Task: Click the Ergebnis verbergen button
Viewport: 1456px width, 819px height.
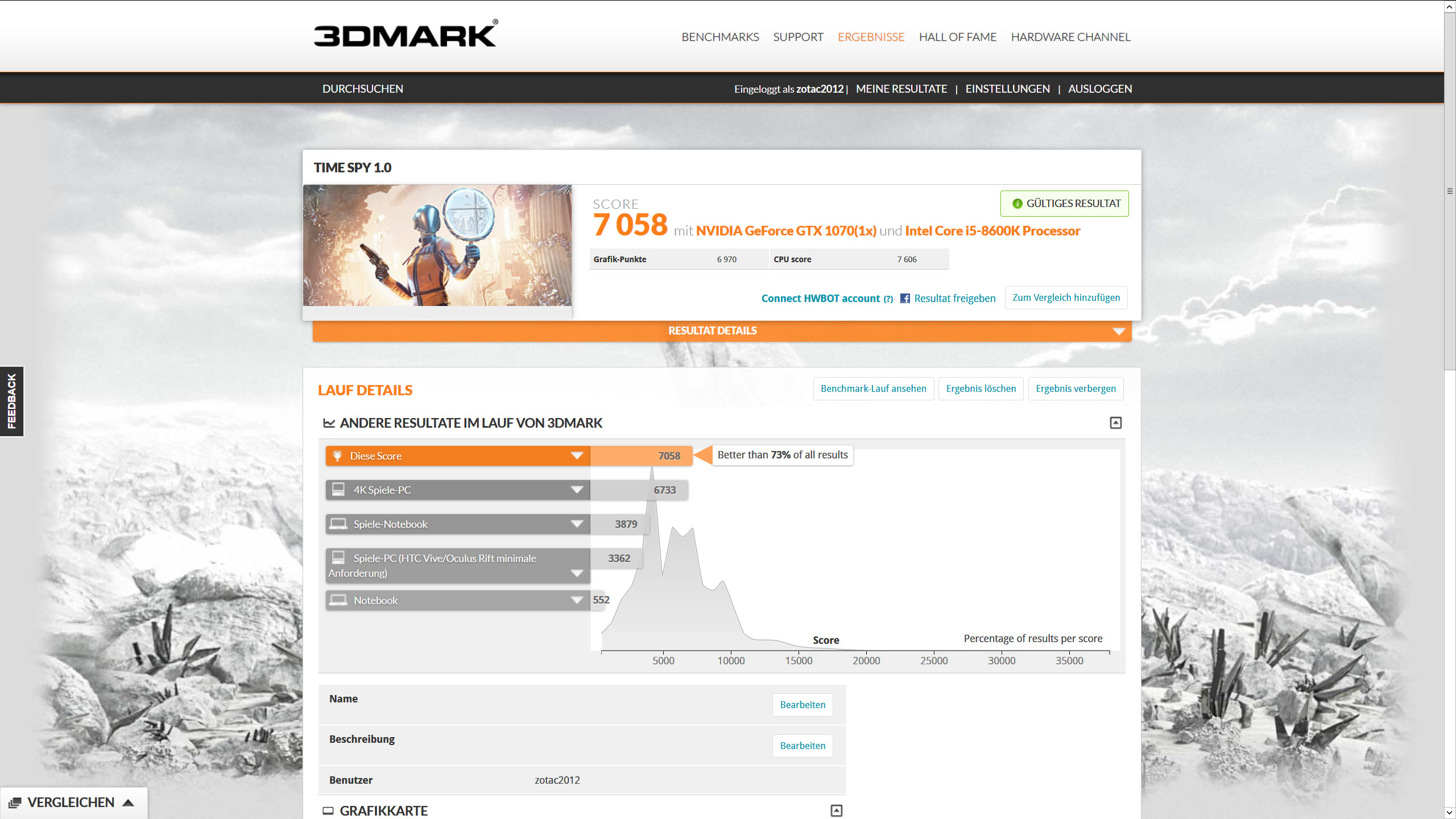Action: click(1076, 388)
